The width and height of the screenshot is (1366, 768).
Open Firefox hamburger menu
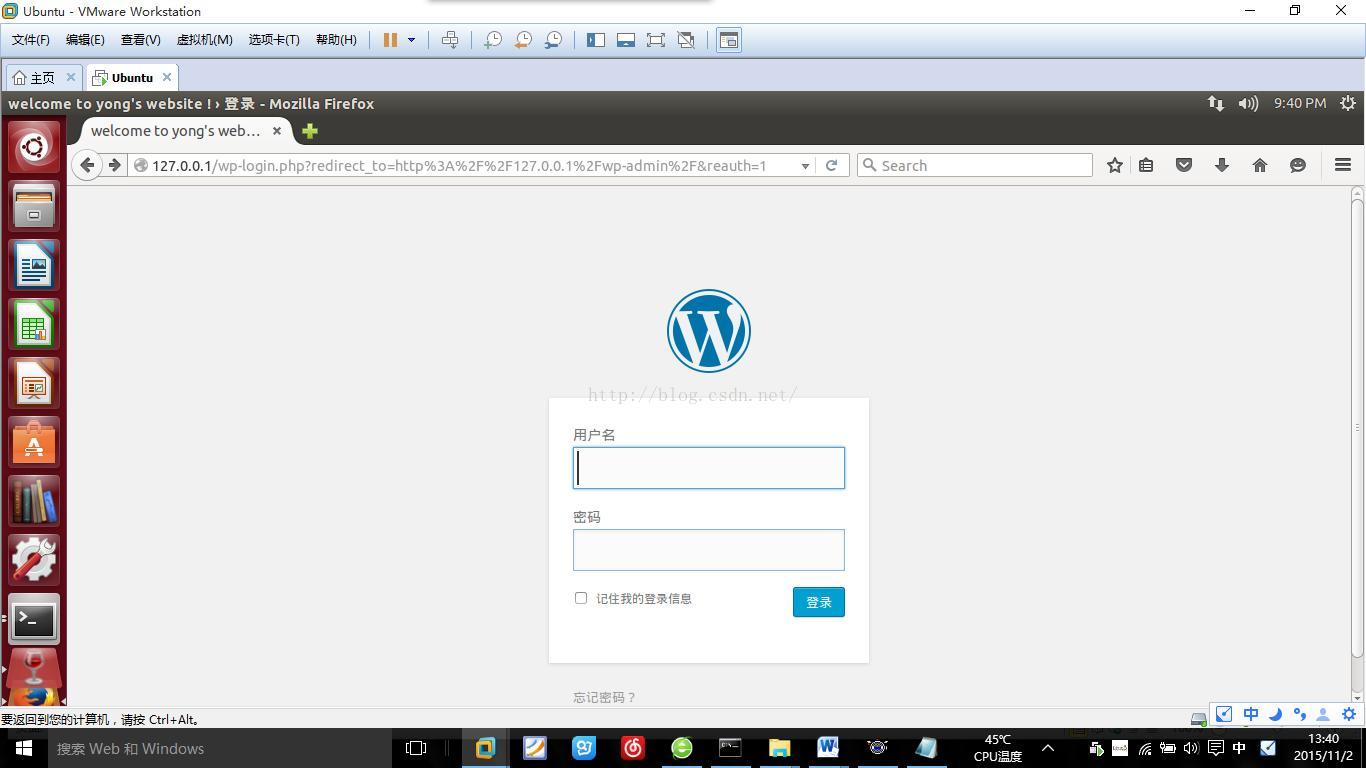coord(1343,165)
